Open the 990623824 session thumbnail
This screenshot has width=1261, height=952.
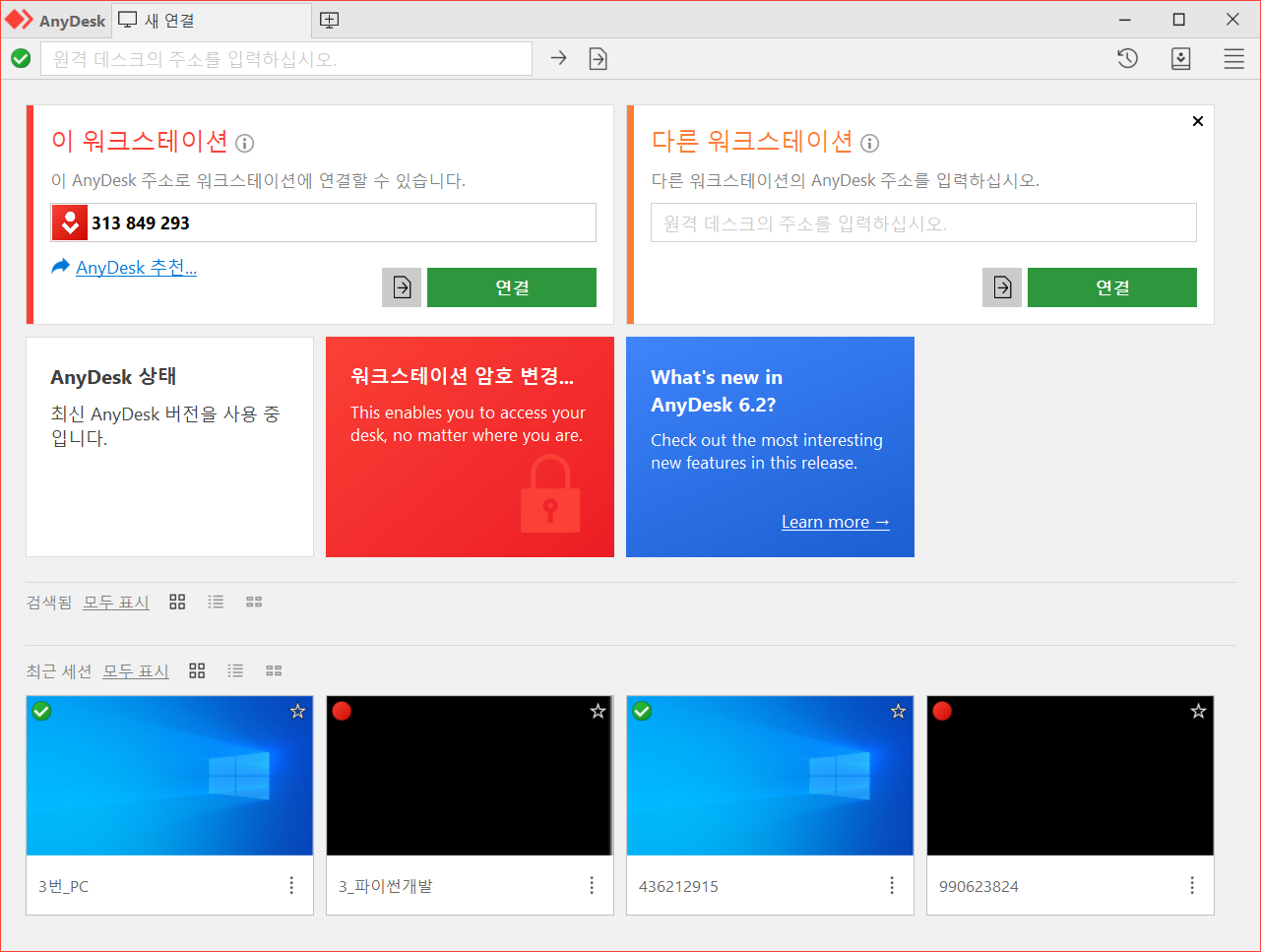pos(1070,776)
